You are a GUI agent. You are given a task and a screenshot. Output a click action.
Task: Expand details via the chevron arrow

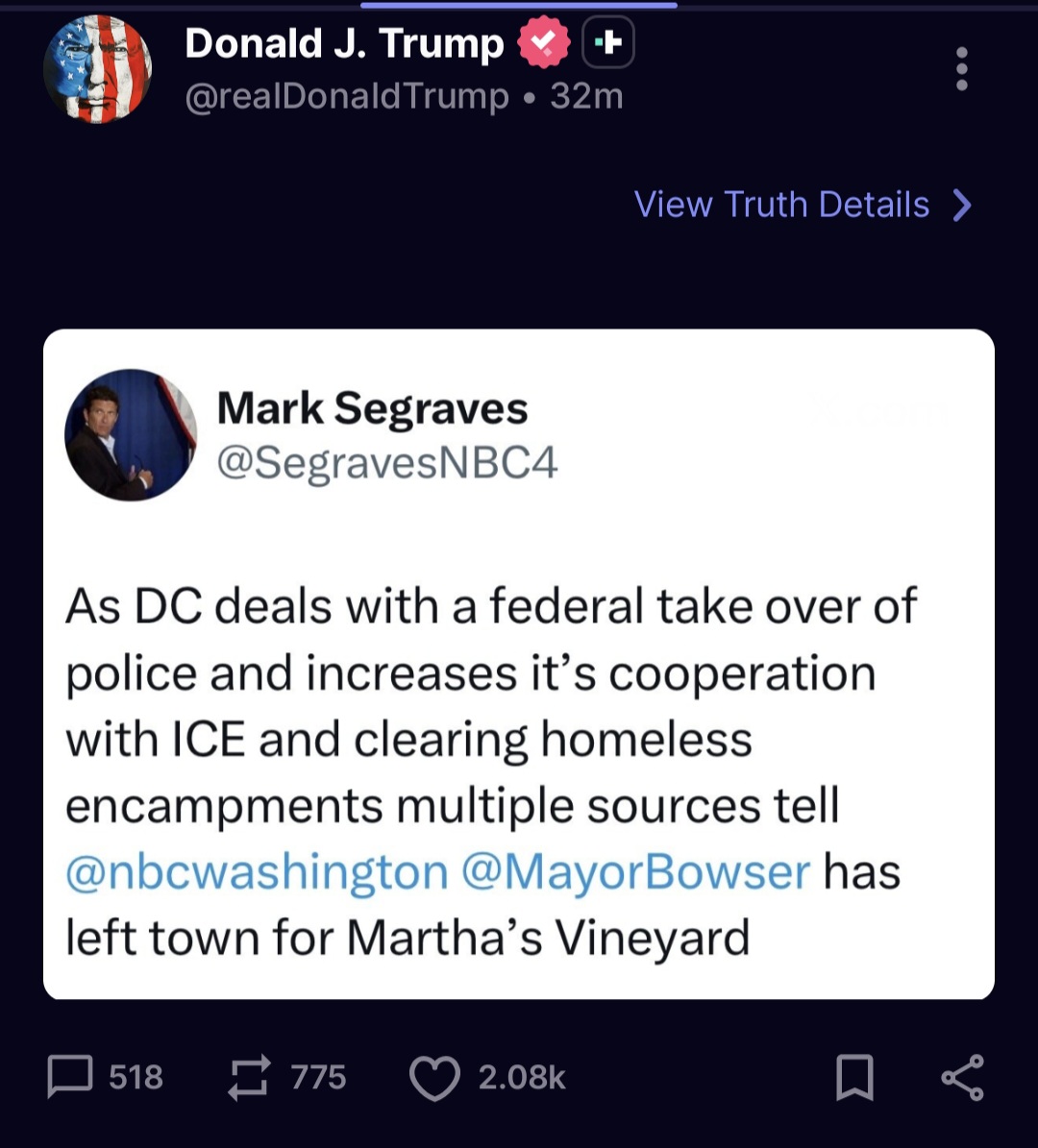962,205
